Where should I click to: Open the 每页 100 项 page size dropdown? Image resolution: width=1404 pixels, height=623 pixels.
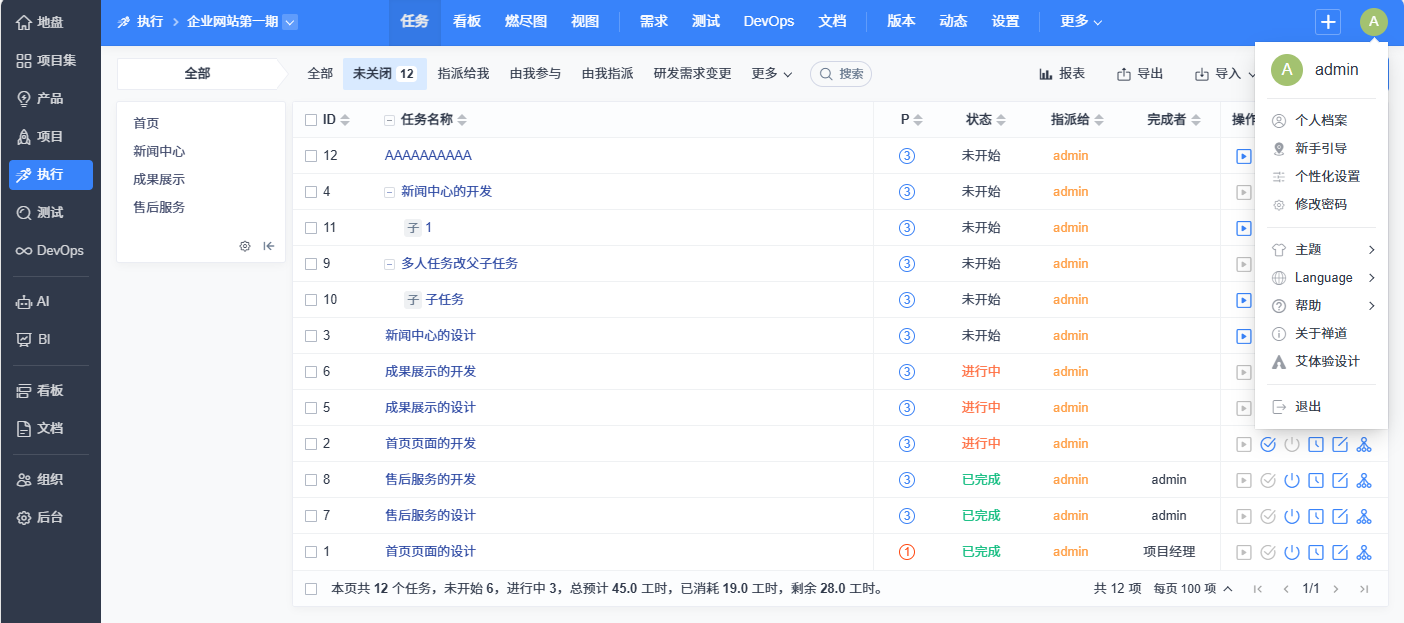pyautogui.click(x=1192, y=589)
